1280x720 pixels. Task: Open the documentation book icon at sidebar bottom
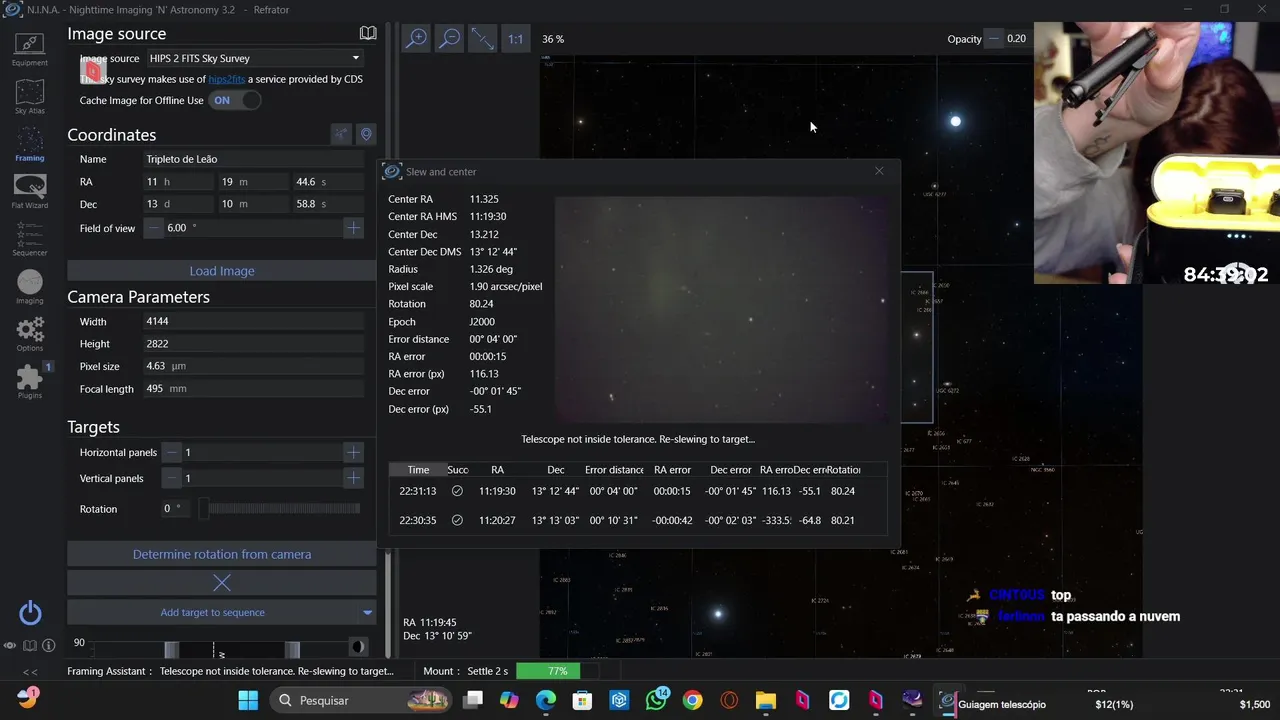[x=30, y=646]
